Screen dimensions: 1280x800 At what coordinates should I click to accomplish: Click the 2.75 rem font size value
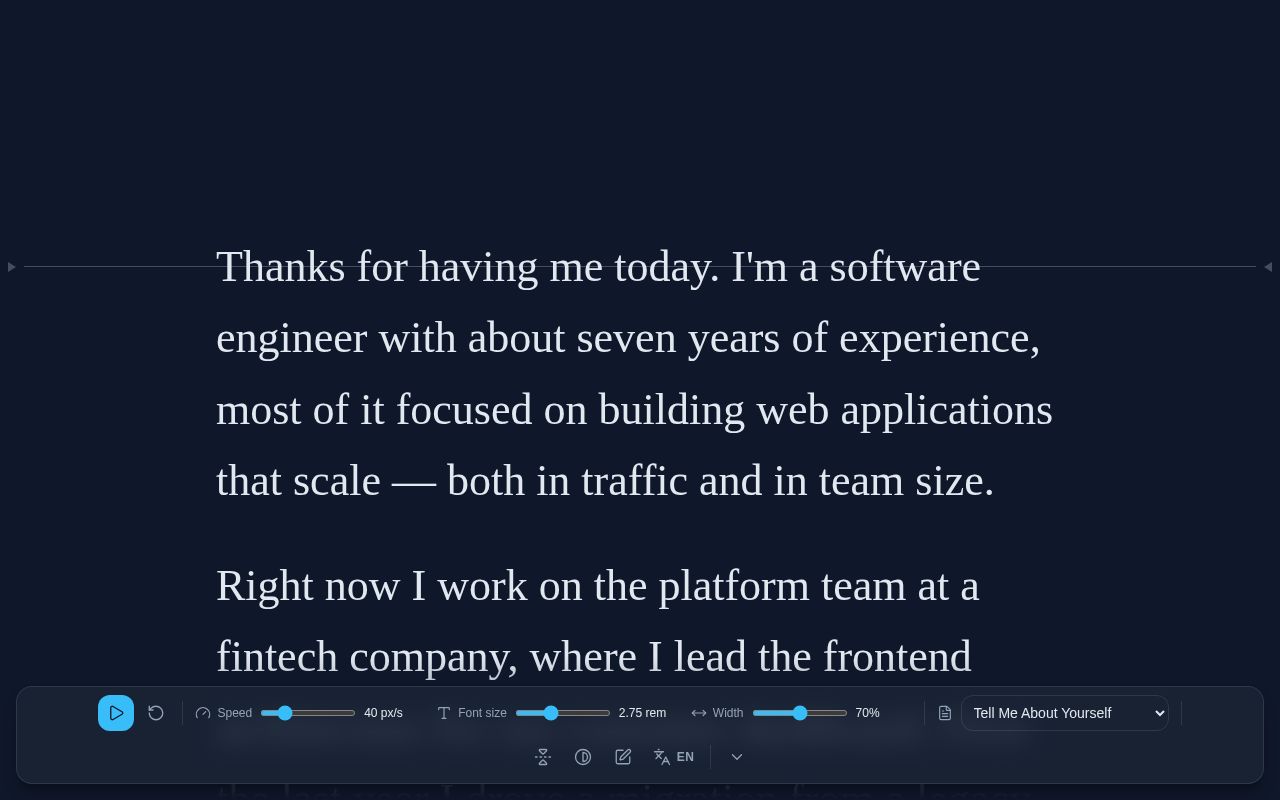pyautogui.click(x=642, y=713)
